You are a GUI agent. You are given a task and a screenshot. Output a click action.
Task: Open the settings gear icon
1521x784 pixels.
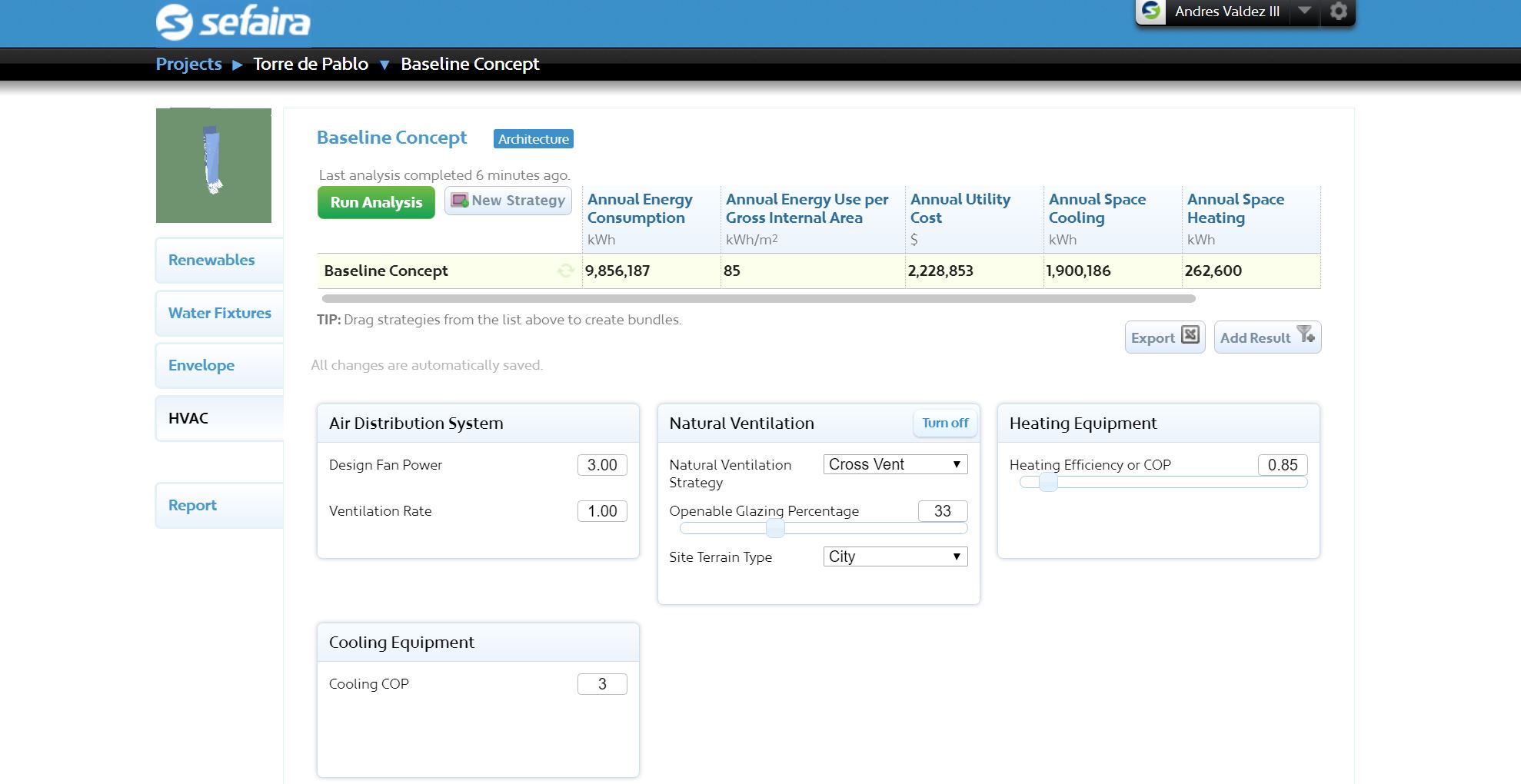[x=1338, y=12]
